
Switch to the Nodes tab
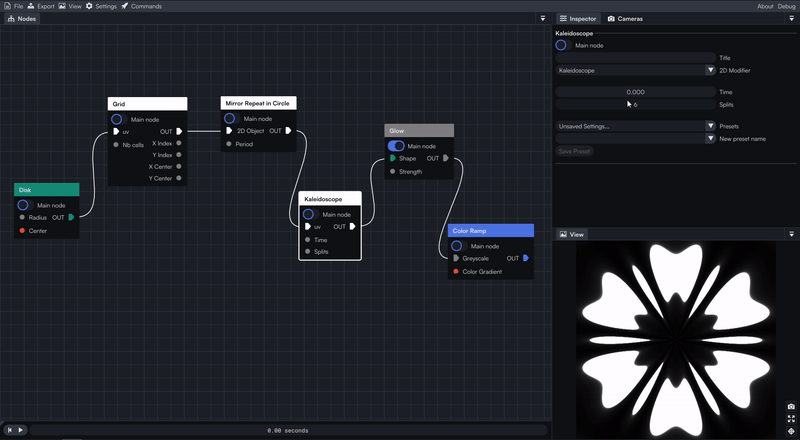point(22,18)
